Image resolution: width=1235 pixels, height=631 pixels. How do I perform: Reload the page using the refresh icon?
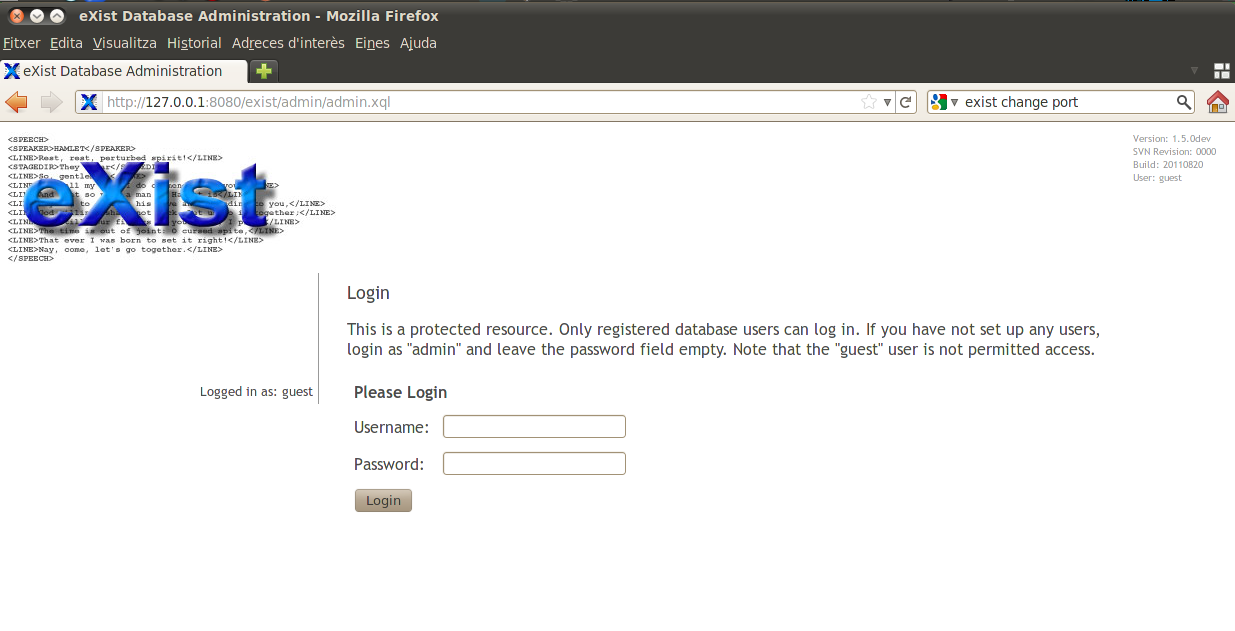pos(905,102)
